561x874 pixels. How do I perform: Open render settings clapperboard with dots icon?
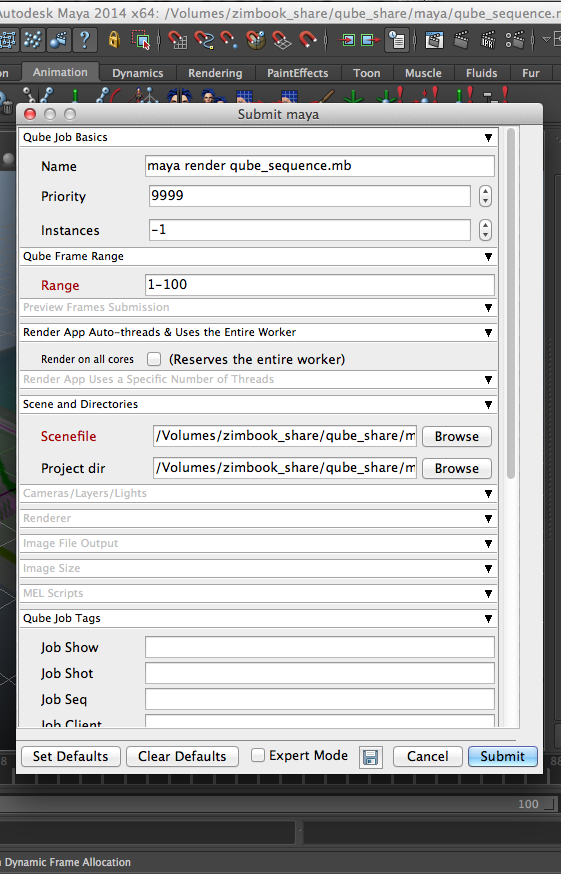tap(515, 40)
